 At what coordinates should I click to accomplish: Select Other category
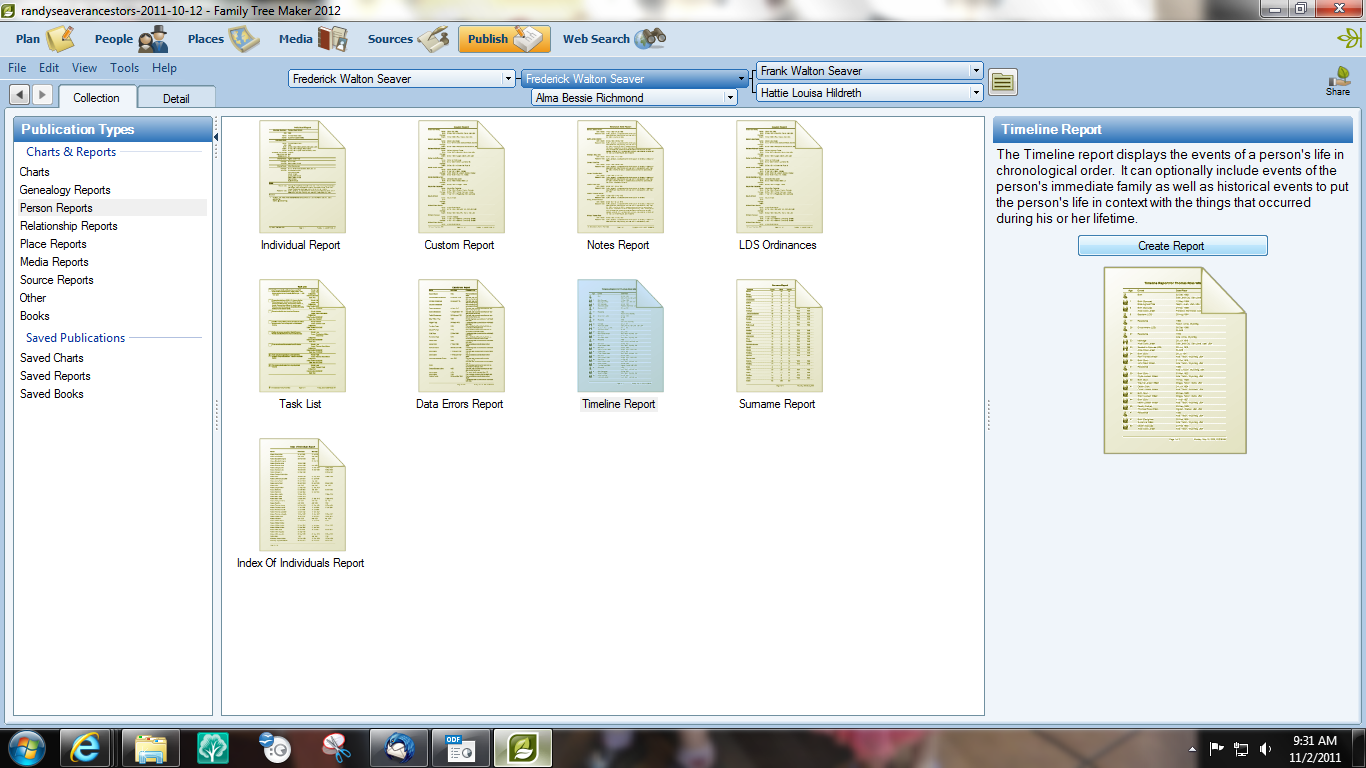click(x=33, y=298)
